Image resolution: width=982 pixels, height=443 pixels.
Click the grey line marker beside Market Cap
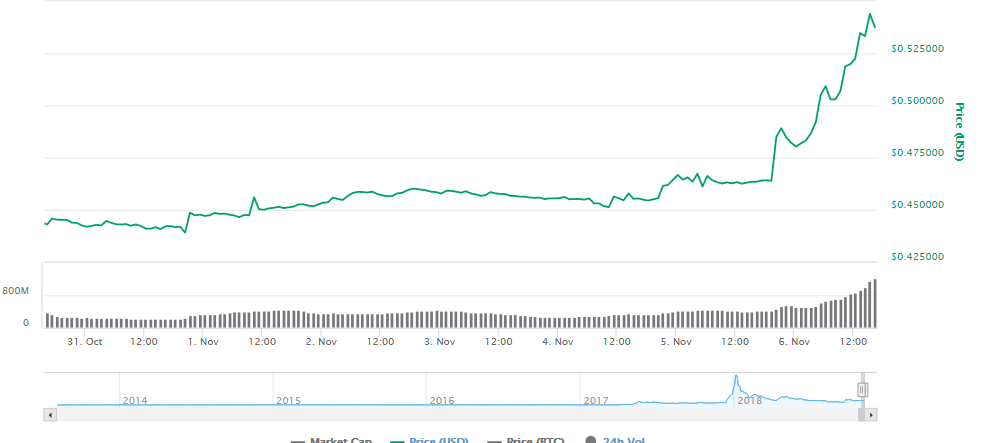297,441
